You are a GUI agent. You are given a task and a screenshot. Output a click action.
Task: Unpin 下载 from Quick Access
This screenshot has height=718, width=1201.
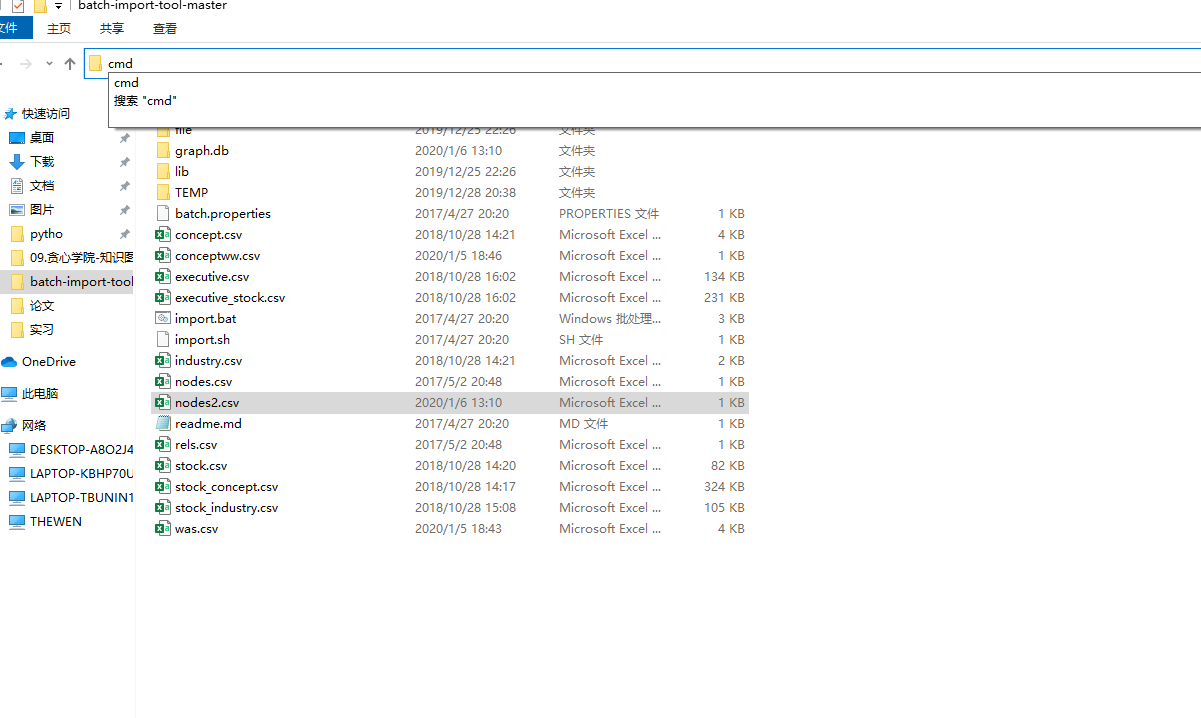pos(123,161)
